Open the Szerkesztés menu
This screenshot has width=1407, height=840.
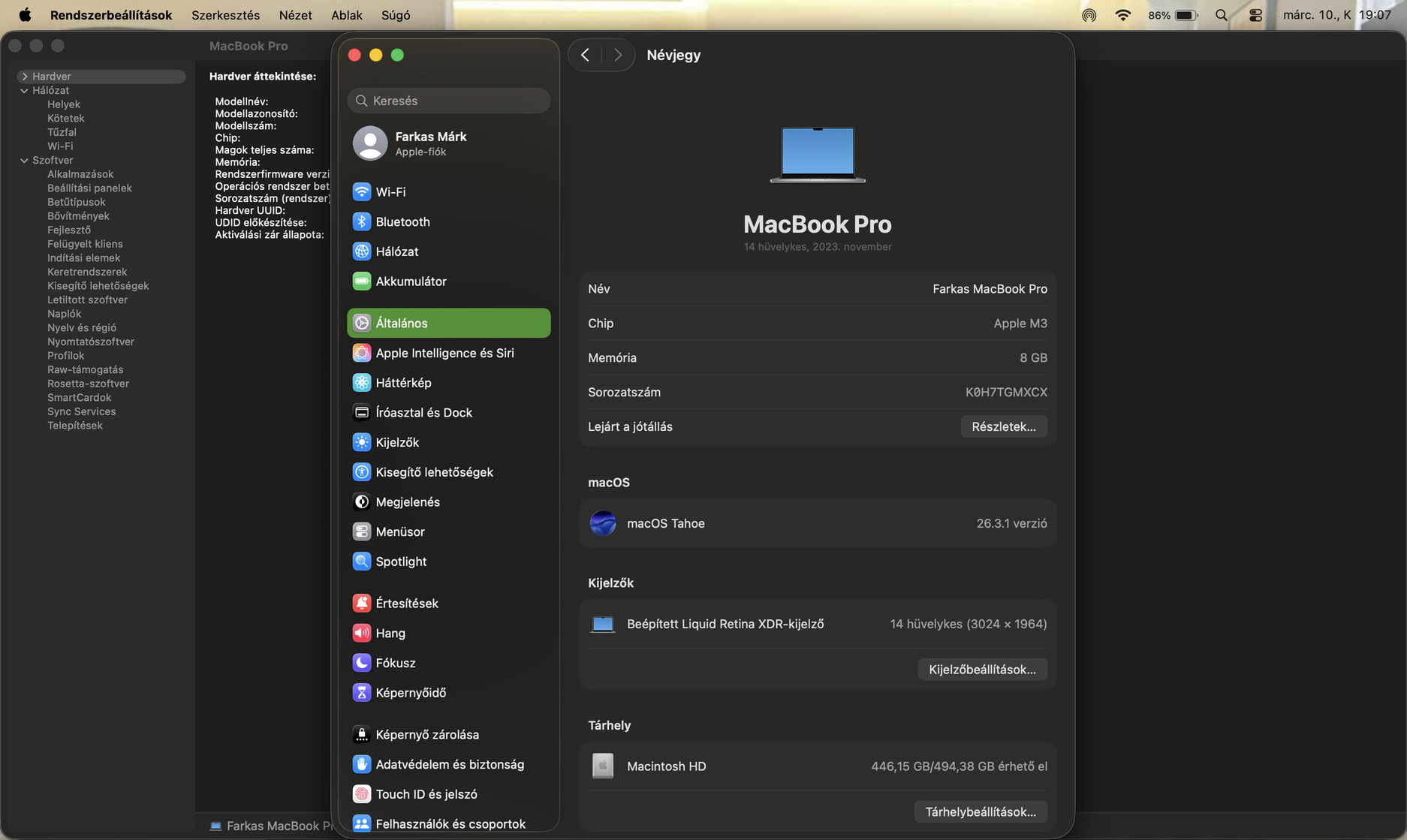point(225,15)
